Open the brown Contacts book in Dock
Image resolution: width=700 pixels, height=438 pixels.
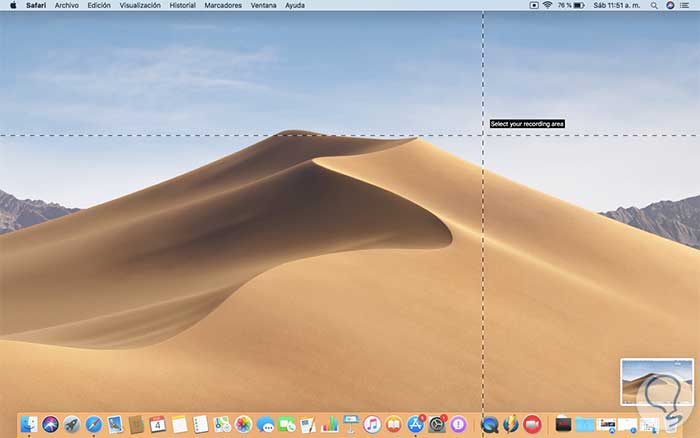click(136, 424)
